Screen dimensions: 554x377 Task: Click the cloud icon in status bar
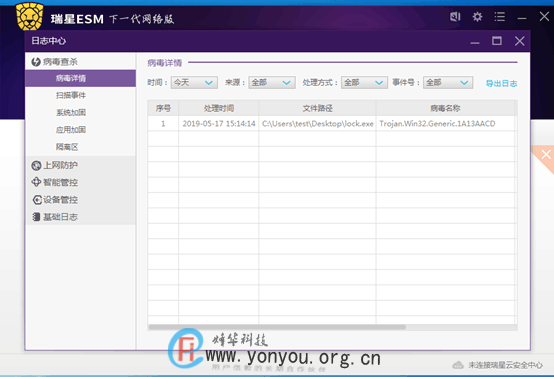458,365
